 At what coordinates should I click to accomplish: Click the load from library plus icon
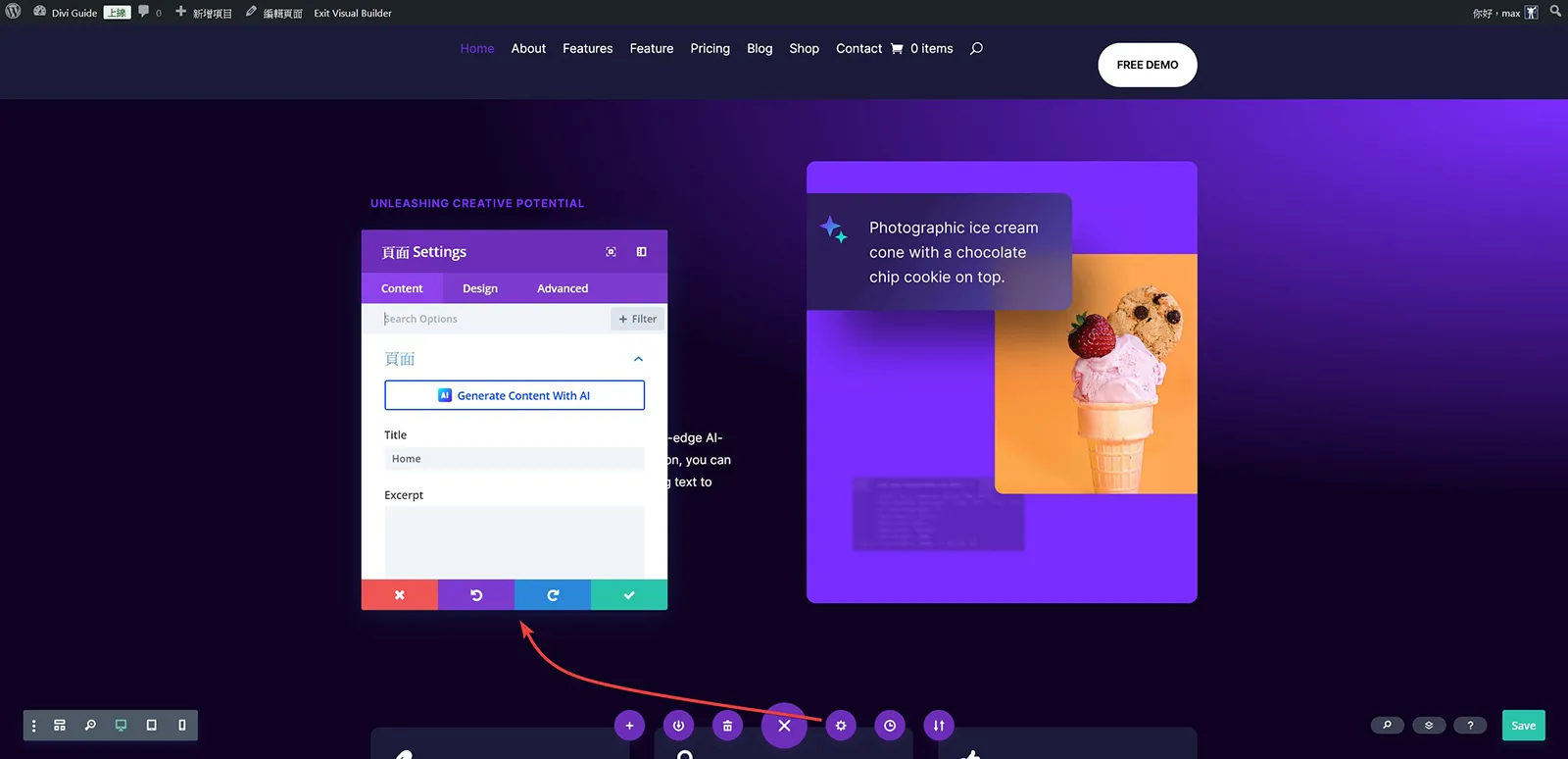pos(629,726)
